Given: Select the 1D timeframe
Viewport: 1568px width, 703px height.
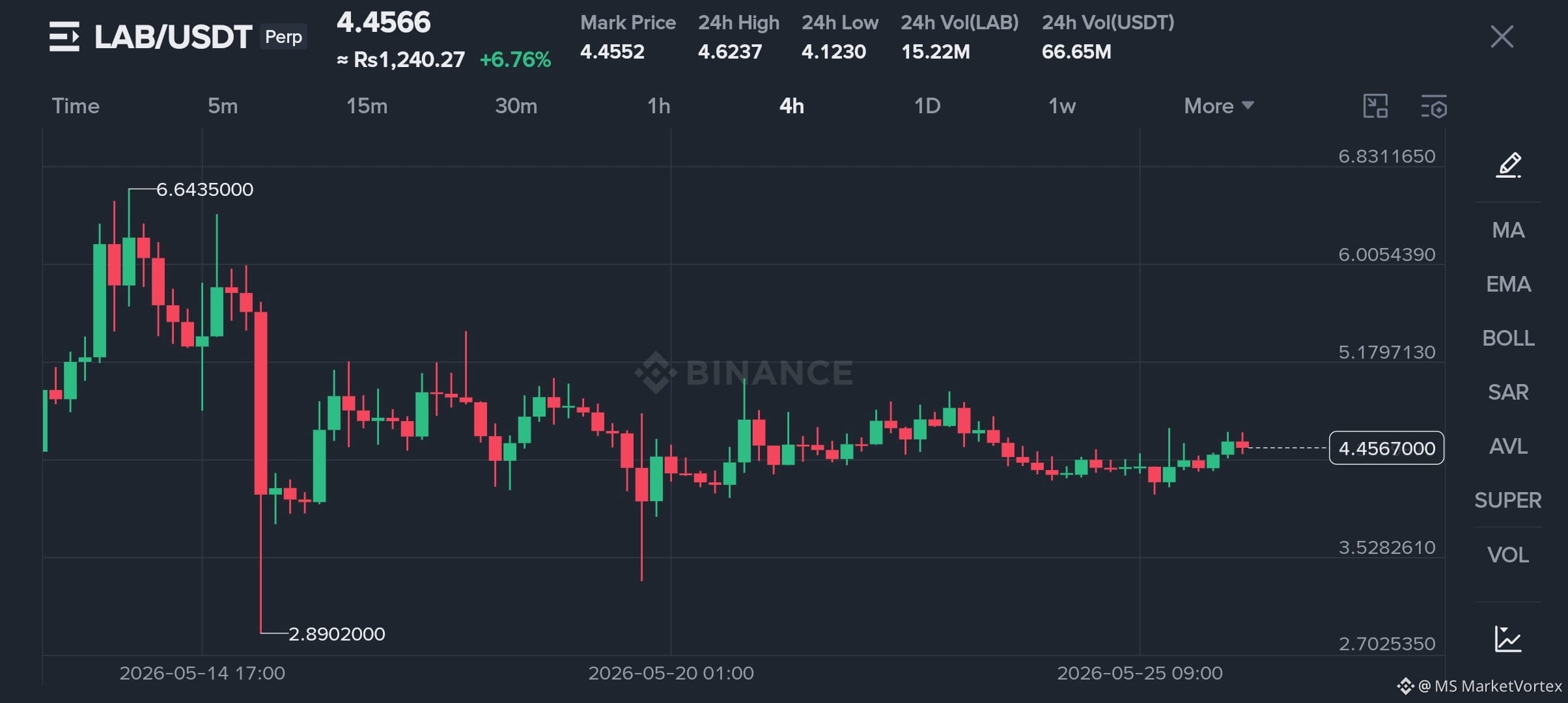Looking at the screenshot, I should pyautogui.click(x=927, y=105).
